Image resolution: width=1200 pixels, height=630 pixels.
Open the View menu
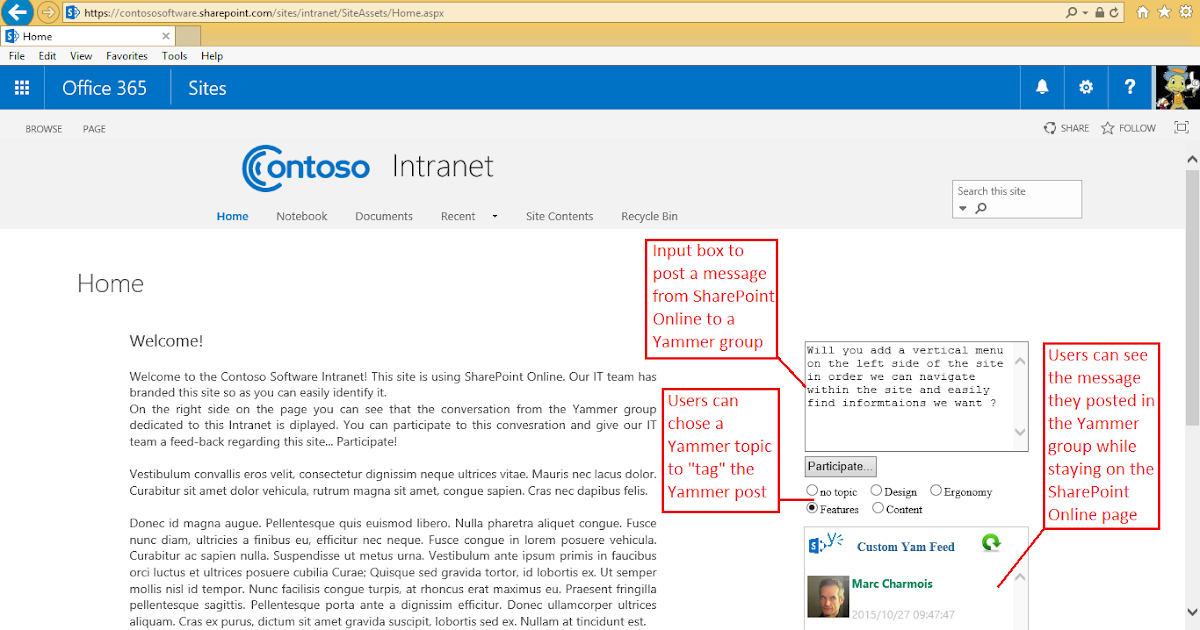coord(81,56)
